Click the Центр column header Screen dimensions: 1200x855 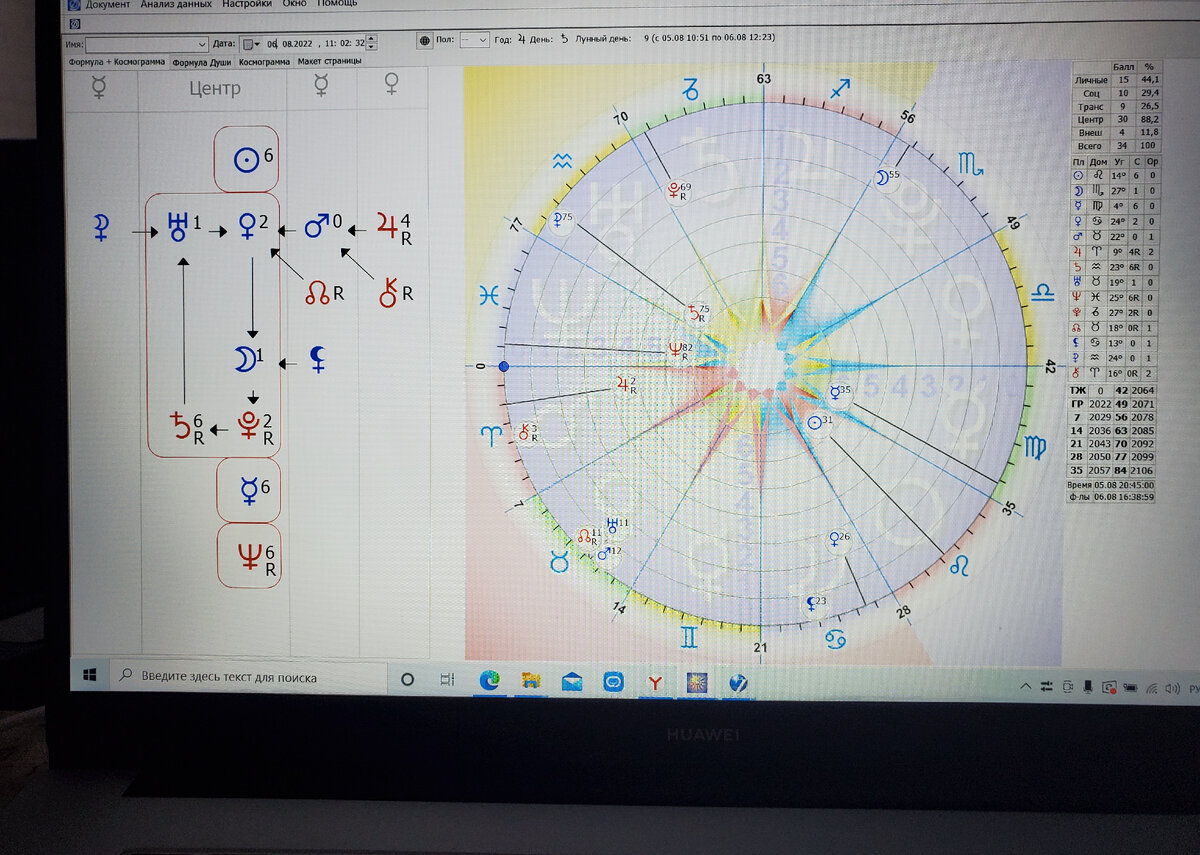(214, 89)
